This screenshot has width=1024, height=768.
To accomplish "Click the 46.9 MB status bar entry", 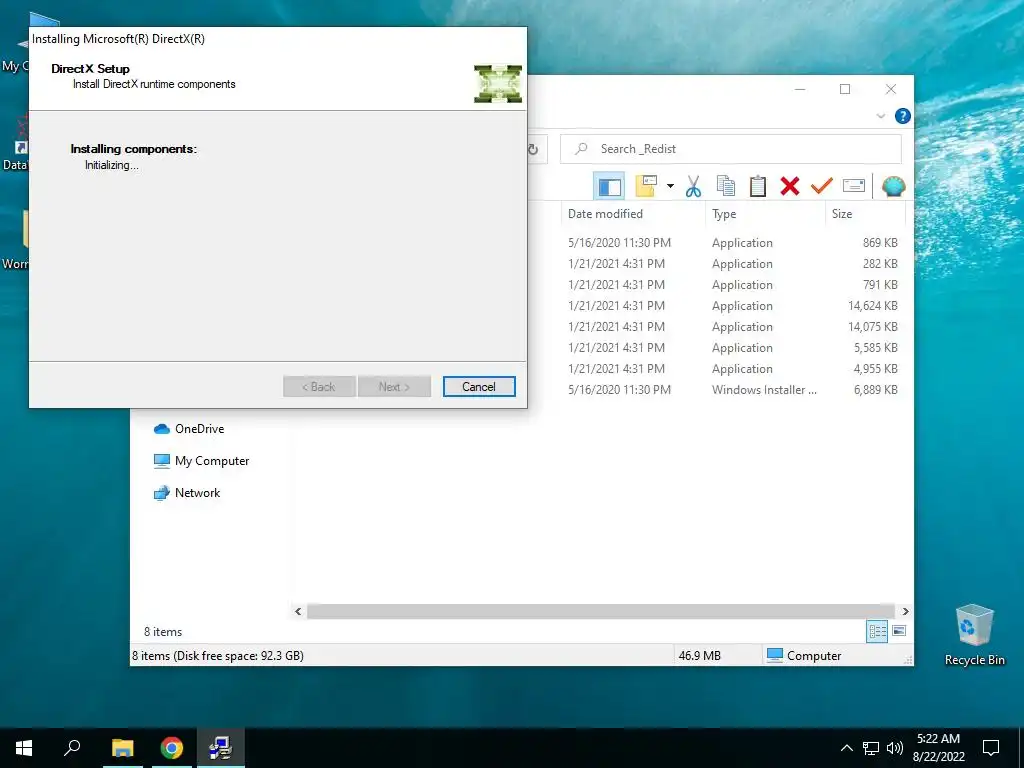I will coord(699,656).
